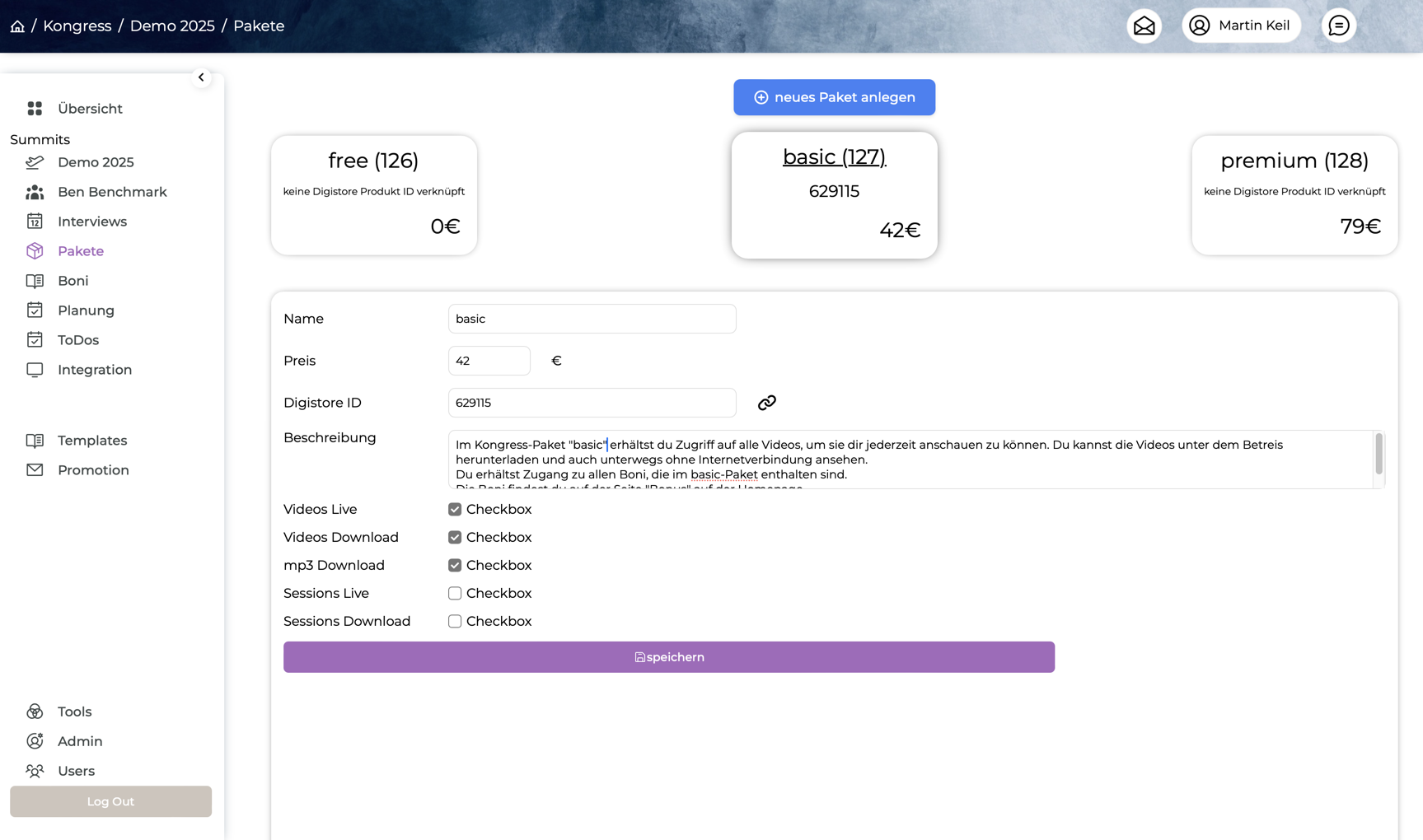This screenshot has width=1423, height=840.
Task: Save the package with speichern
Action: (x=668, y=657)
